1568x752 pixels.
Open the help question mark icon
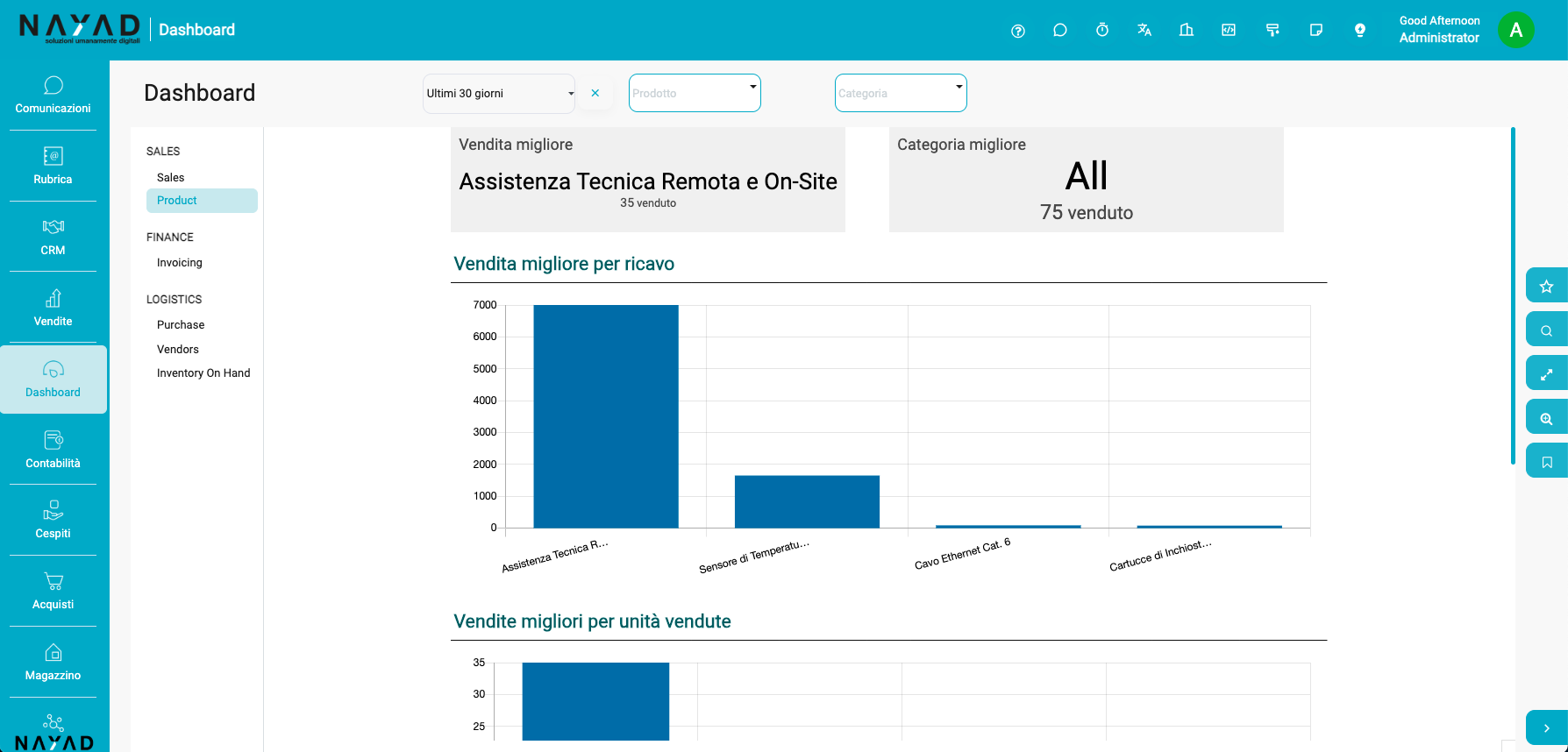pos(1017,31)
